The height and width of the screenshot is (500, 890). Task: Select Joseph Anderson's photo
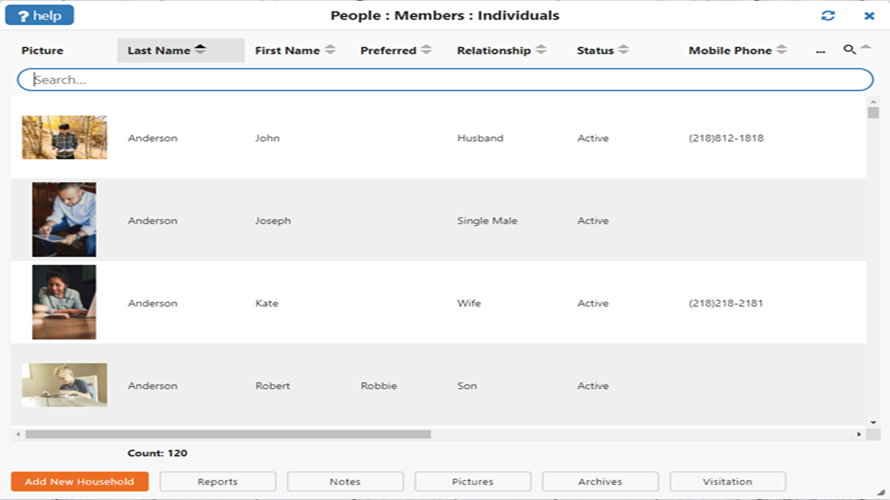pyautogui.click(x=64, y=220)
